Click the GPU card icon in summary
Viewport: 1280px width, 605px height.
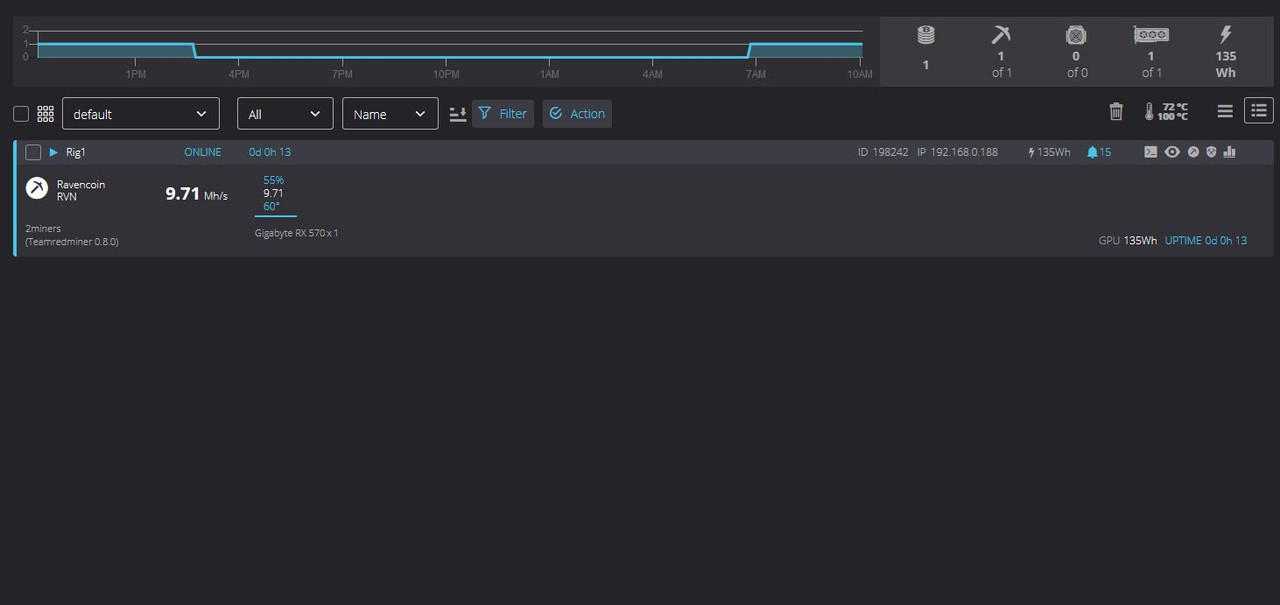click(x=1151, y=35)
